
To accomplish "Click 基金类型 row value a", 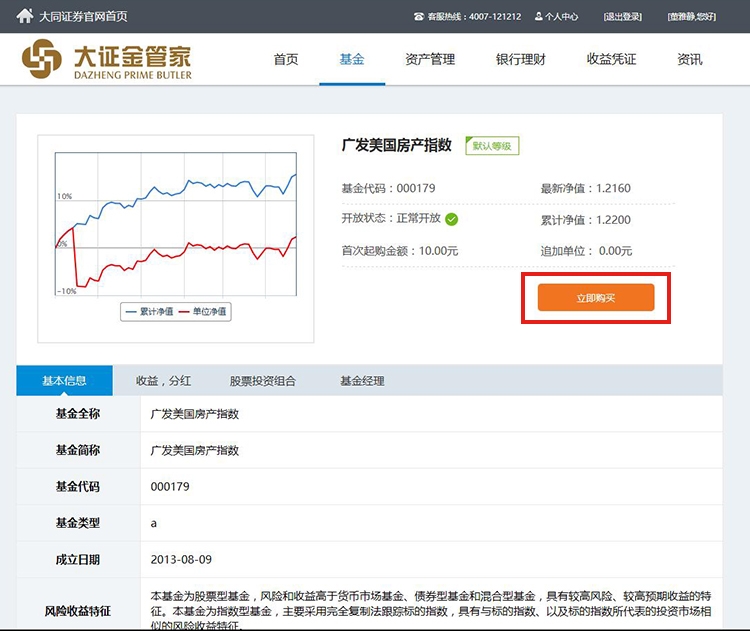I will pyautogui.click(x=154, y=523).
